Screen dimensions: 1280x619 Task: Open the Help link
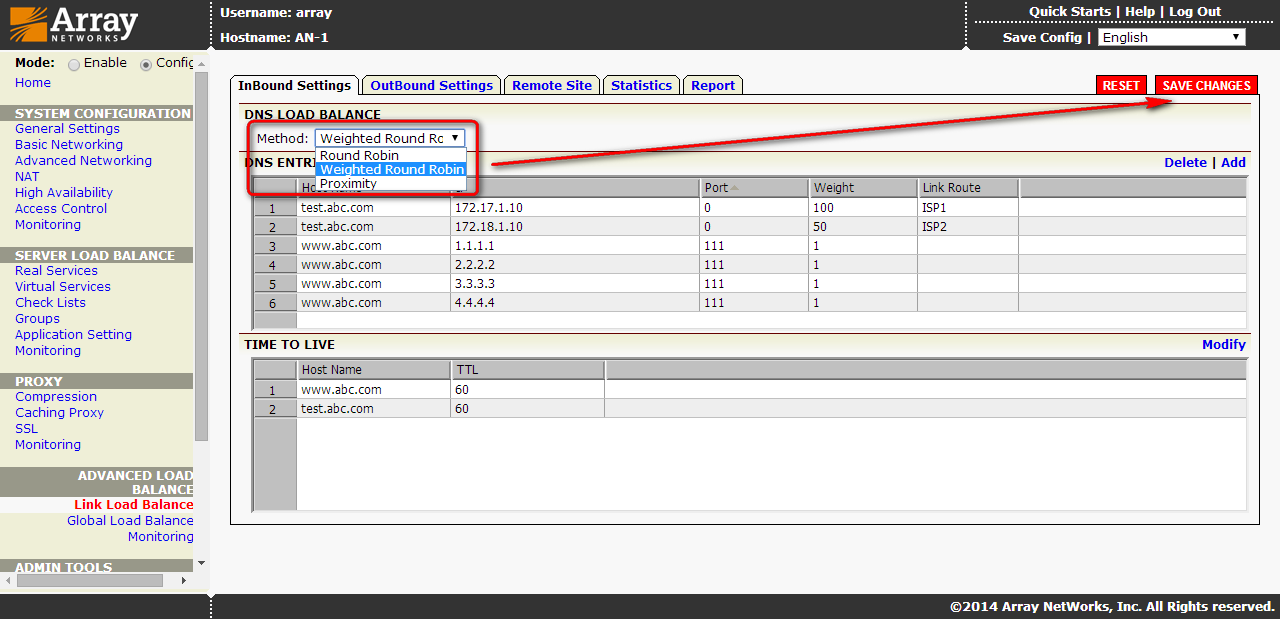click(x=1140, y=11)
